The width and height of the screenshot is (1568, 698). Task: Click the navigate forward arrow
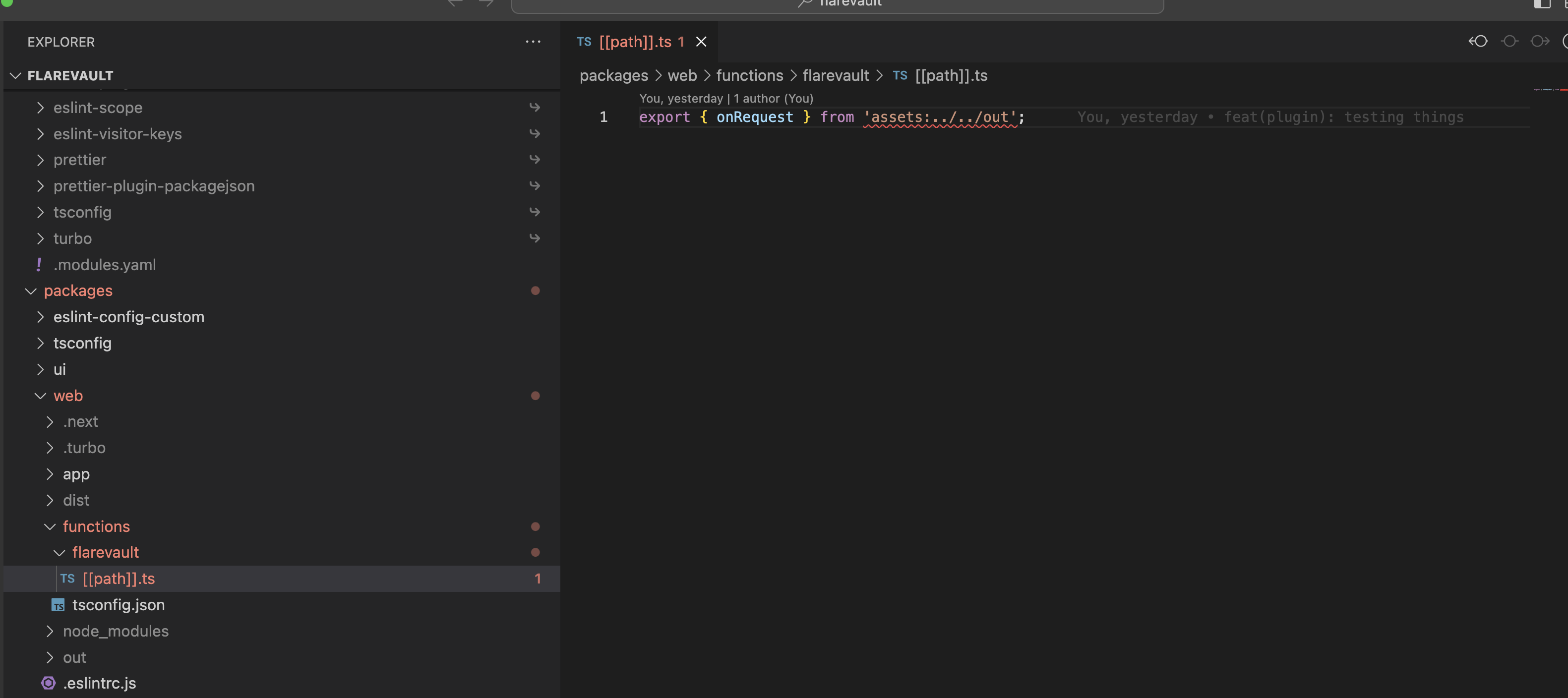pyautogui.click(x=485, y=3)
